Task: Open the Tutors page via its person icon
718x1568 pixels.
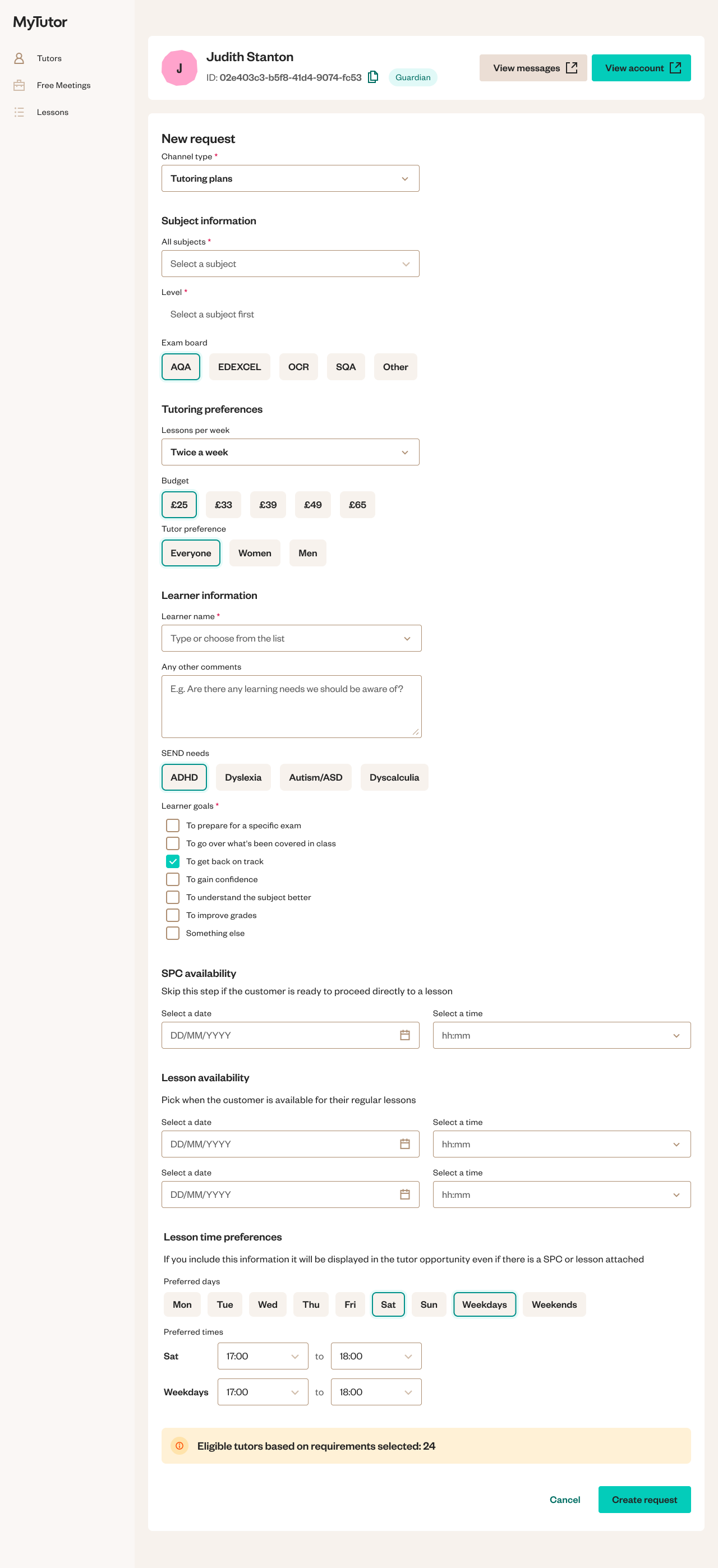Action: coord(19,58)
